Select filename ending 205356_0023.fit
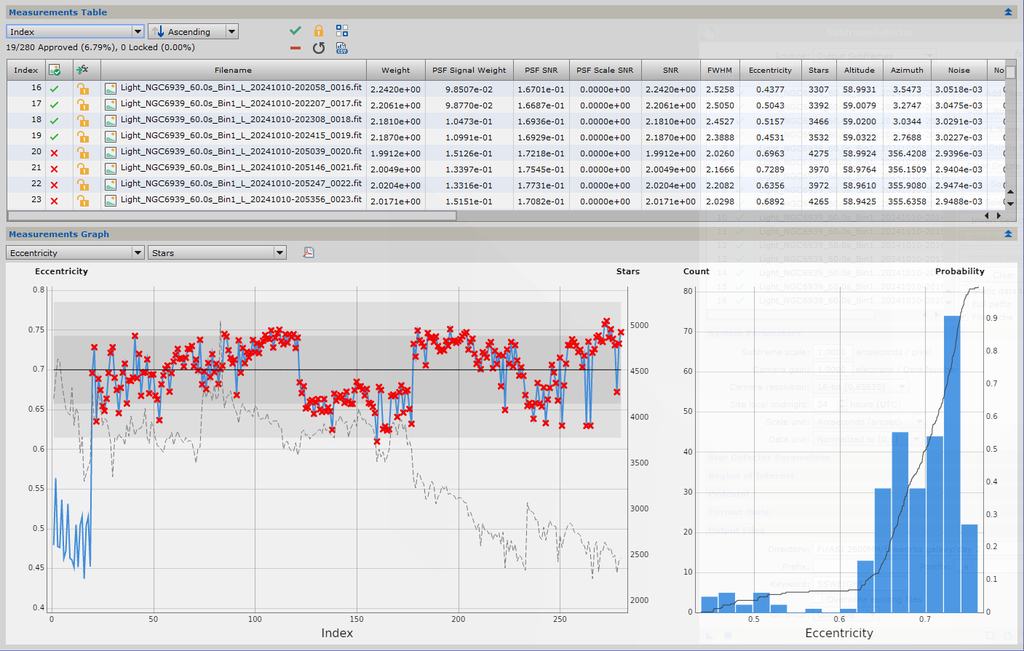This screenshot has width=1024, height=651. point(241,200)
